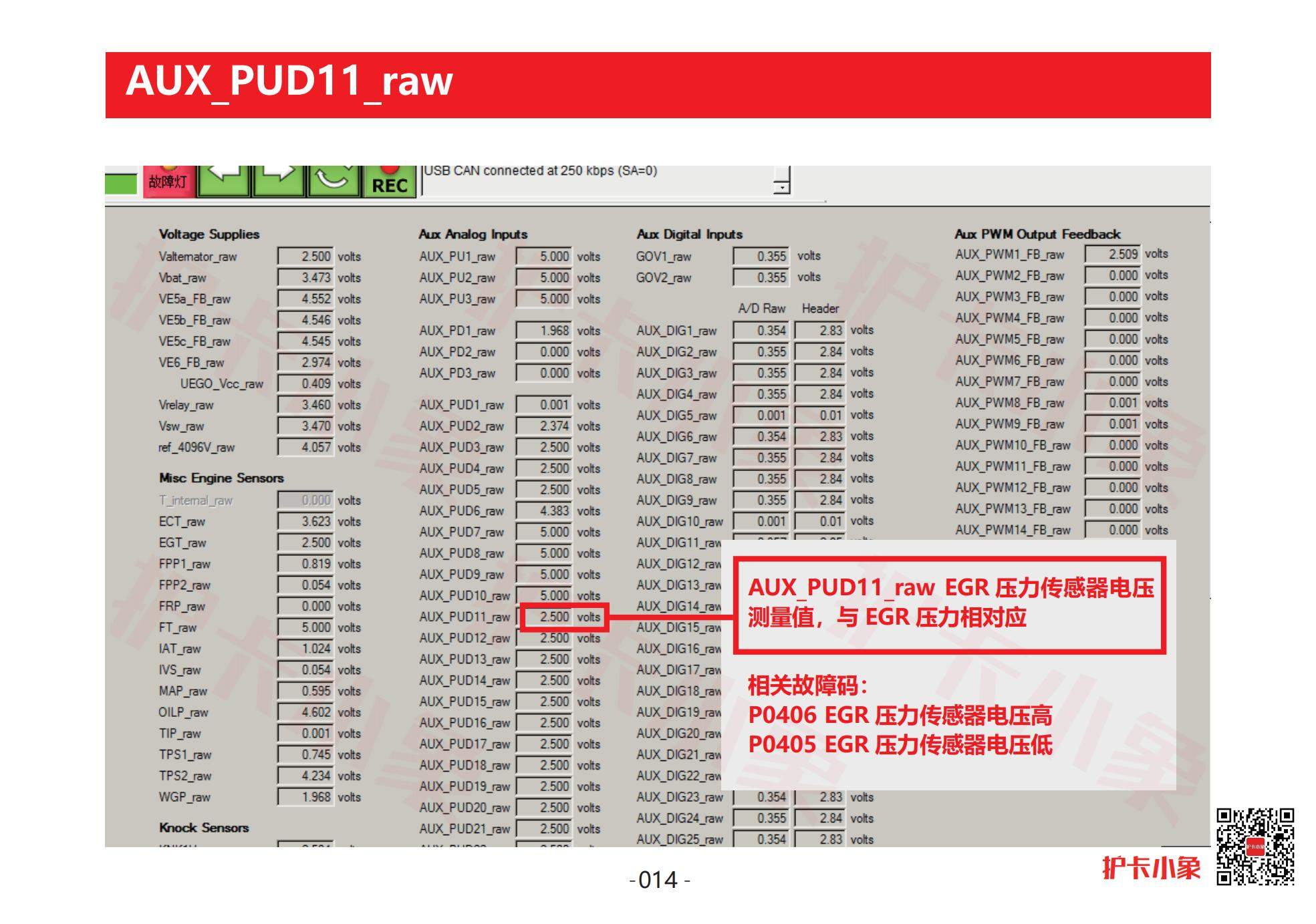Screen dimensions: 1316x924
Task: Click the ECT_raw 3.623 field
Action: 305,522
